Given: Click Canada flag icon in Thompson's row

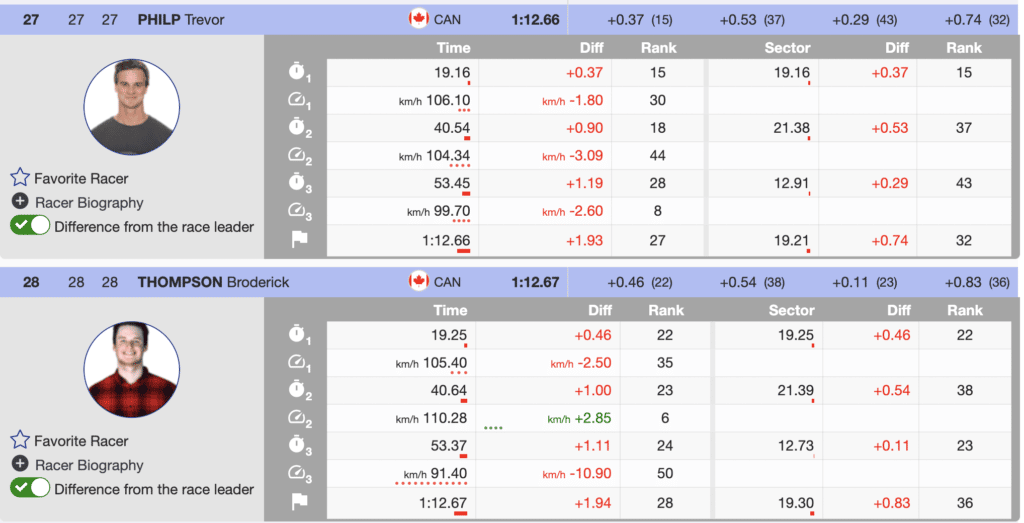Looking at the screenshot, I should click(419, 281).
